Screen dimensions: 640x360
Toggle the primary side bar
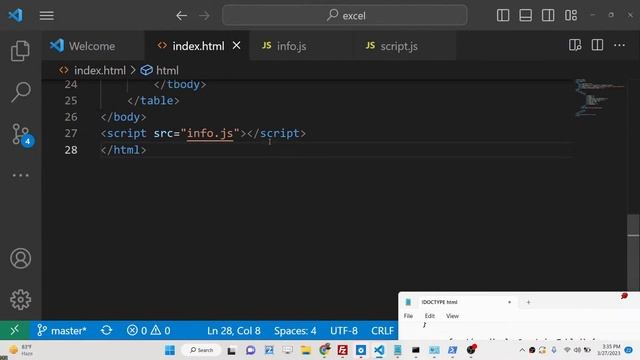[x=503, y=16]
